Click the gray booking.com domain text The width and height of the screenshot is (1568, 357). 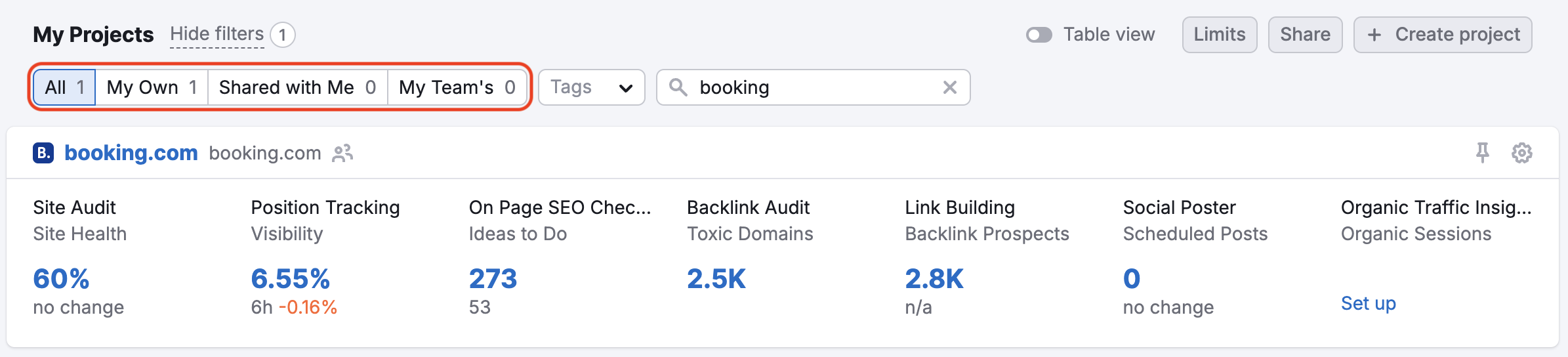click(265, 153)
